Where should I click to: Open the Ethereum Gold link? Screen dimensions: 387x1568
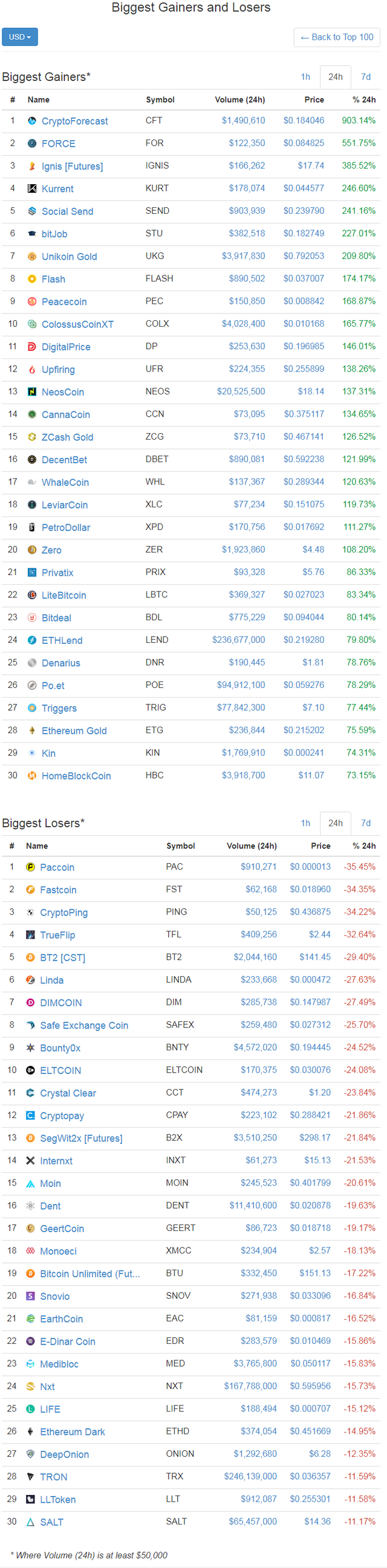(x=74, y=730)
